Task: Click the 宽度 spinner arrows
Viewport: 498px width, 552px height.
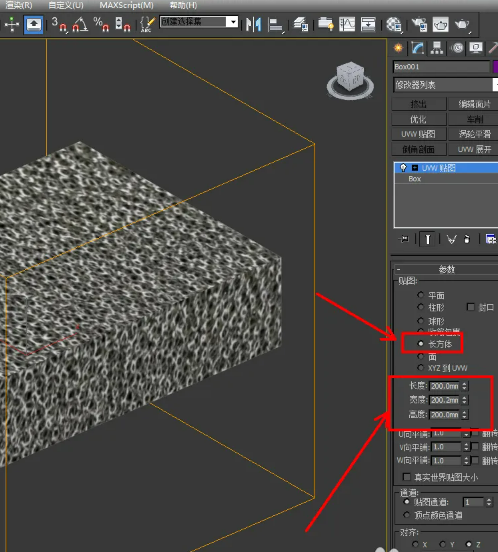Action: (x=465, y=400)
